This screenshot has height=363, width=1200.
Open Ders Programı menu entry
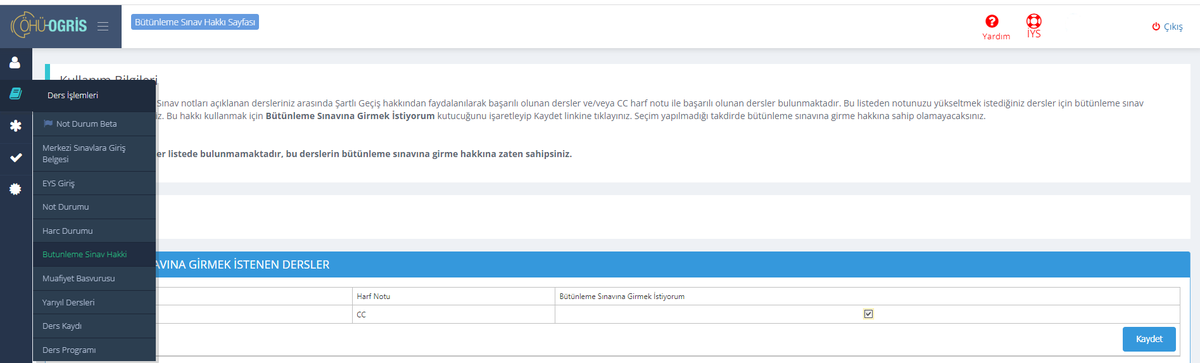(94, 350)
